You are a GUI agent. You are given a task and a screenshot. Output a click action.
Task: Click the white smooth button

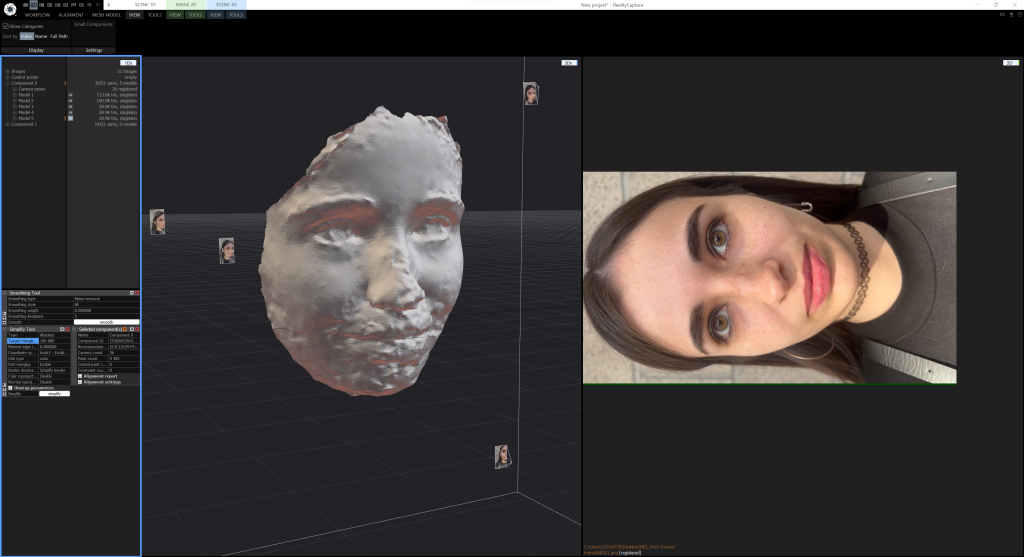(106, 322)
